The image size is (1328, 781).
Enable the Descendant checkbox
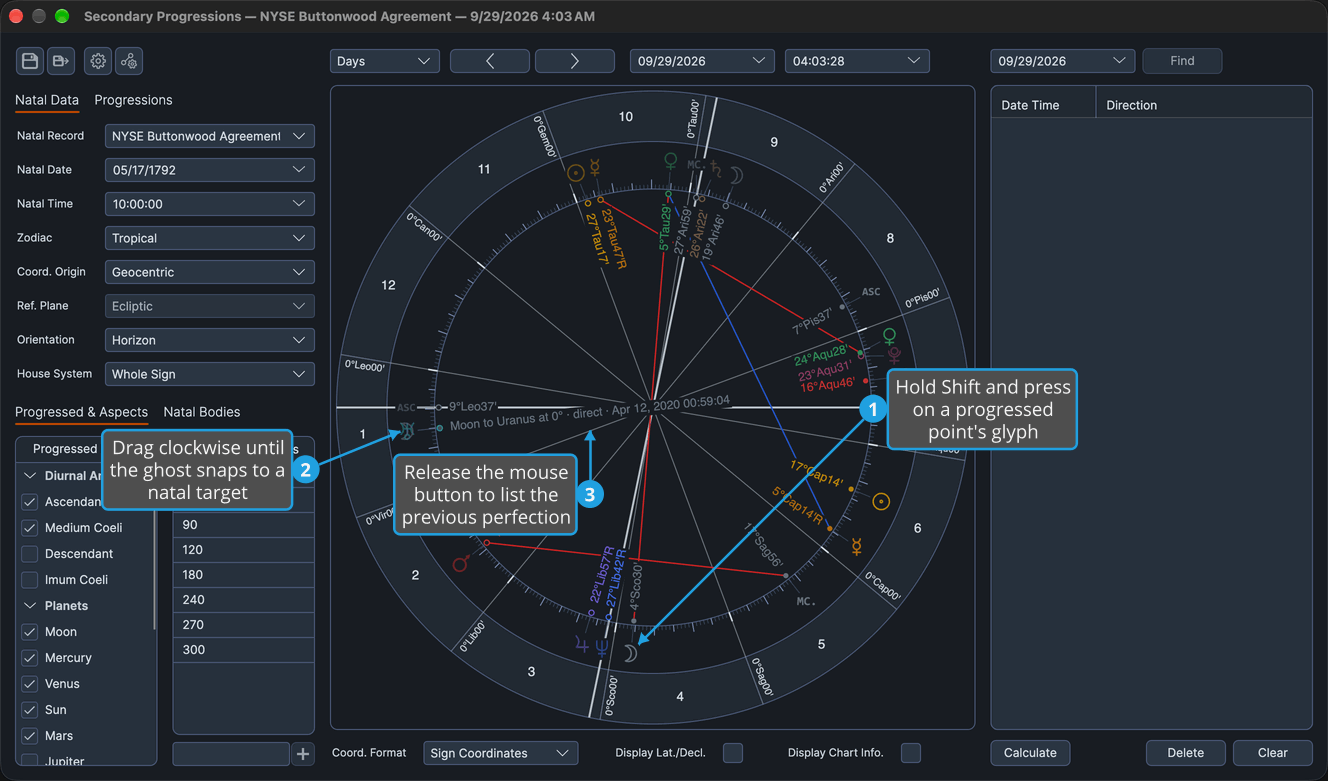coord(30,554)
